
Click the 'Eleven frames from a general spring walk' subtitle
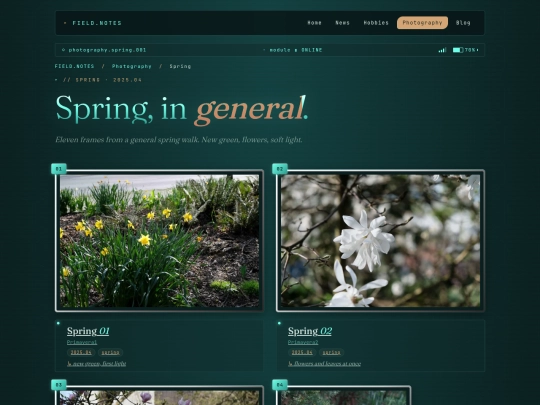pyautogui.click(x=179, y=140)
